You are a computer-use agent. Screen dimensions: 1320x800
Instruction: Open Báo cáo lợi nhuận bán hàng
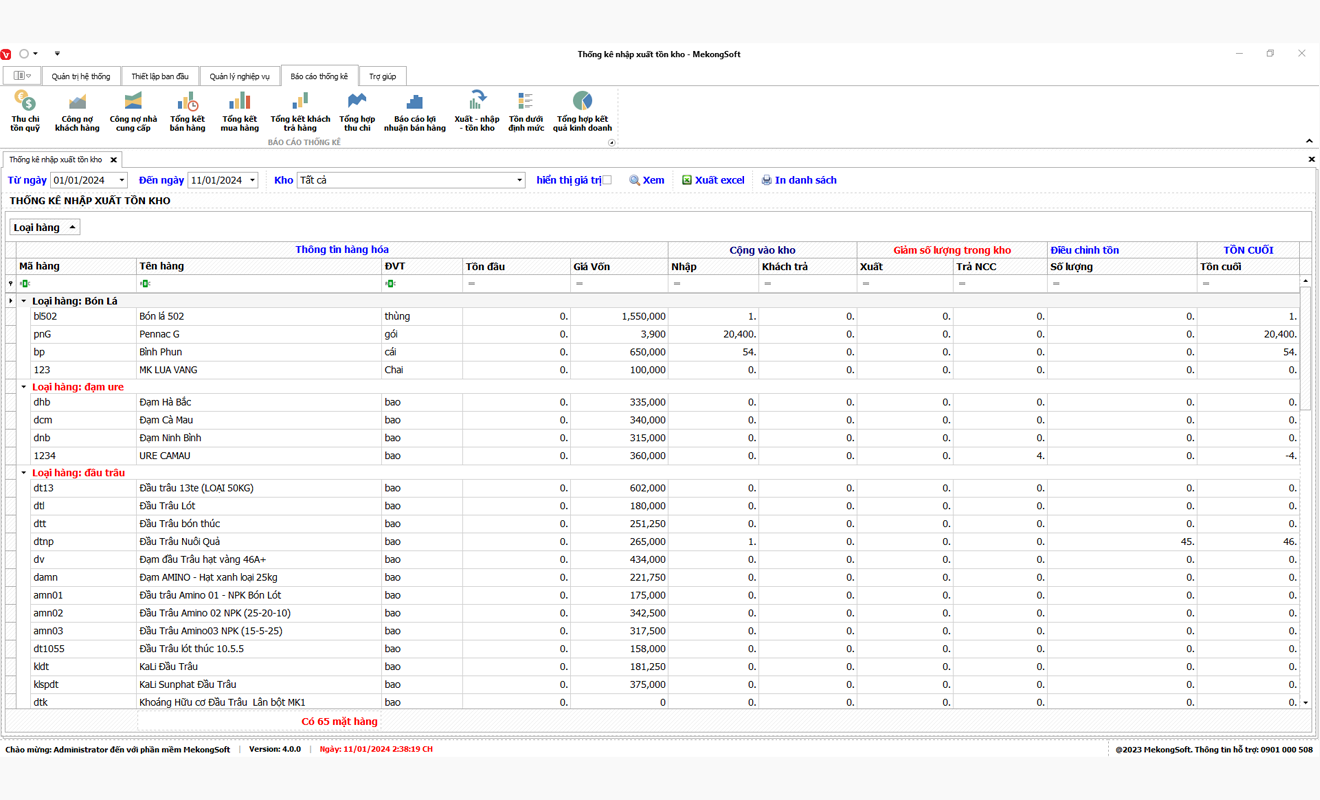pos(414,110)
